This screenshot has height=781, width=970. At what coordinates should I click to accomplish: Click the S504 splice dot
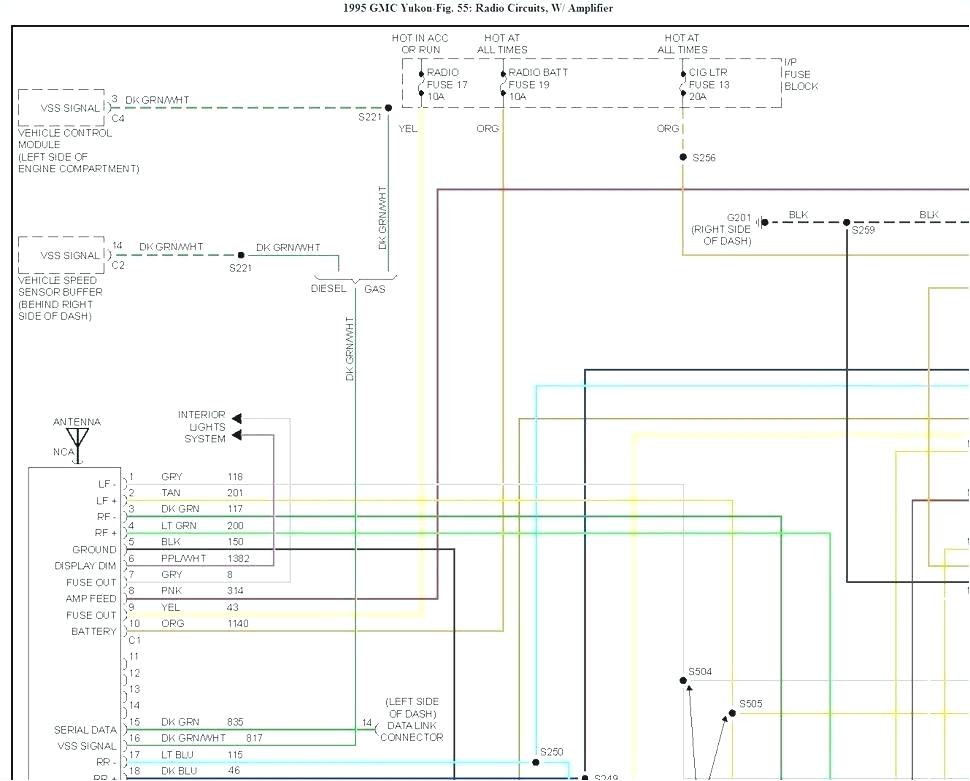pos(687,682)
